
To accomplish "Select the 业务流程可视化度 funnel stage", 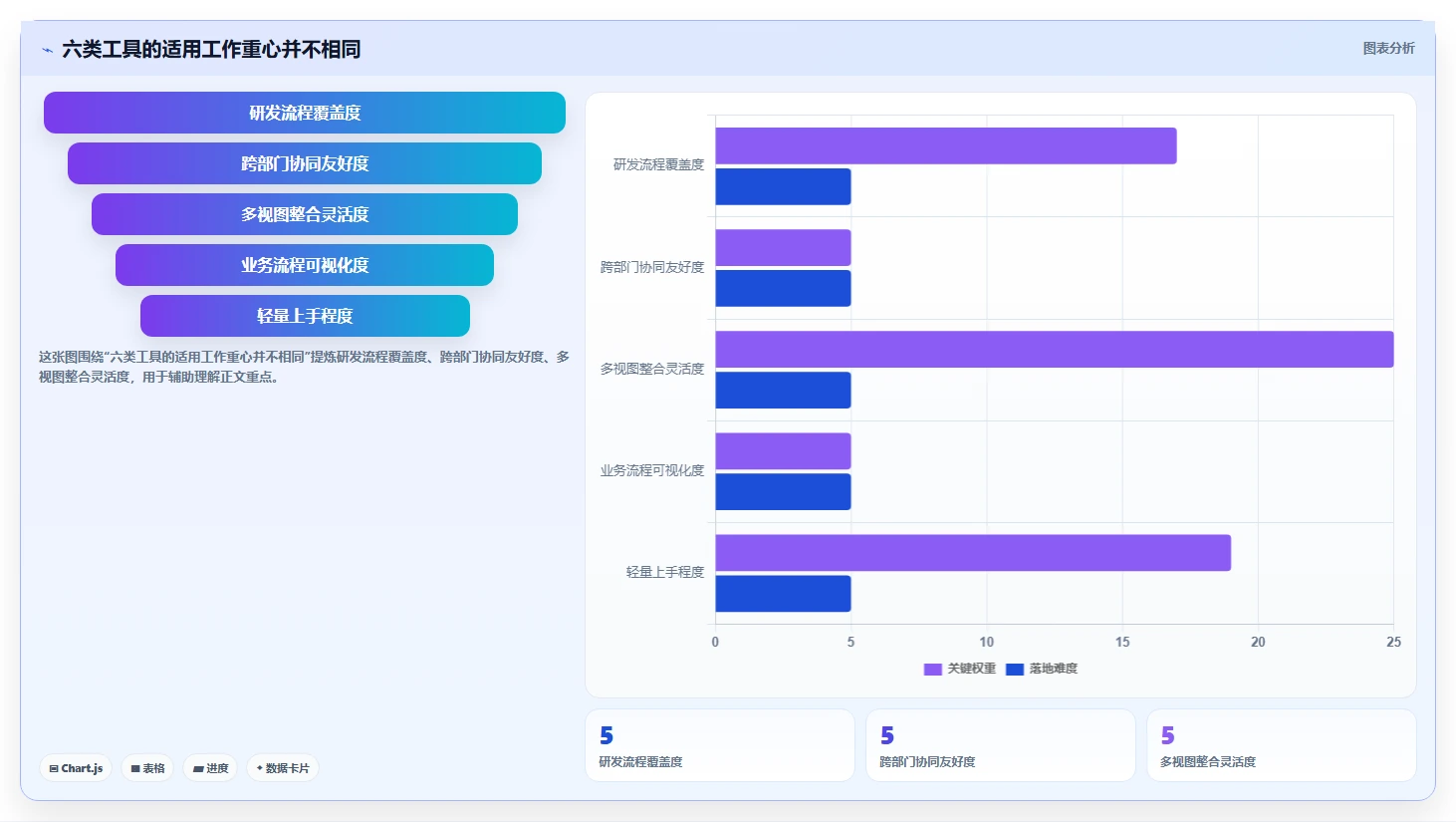I will tap(305, 265).
